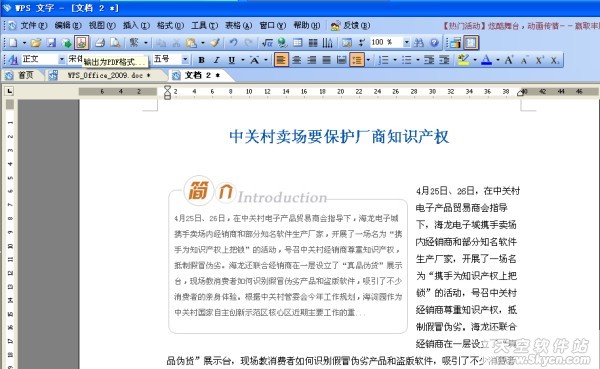The image size is (600, 369).
Task: Expand the 正文 style dropdown
Action: (x=61, y=60)
